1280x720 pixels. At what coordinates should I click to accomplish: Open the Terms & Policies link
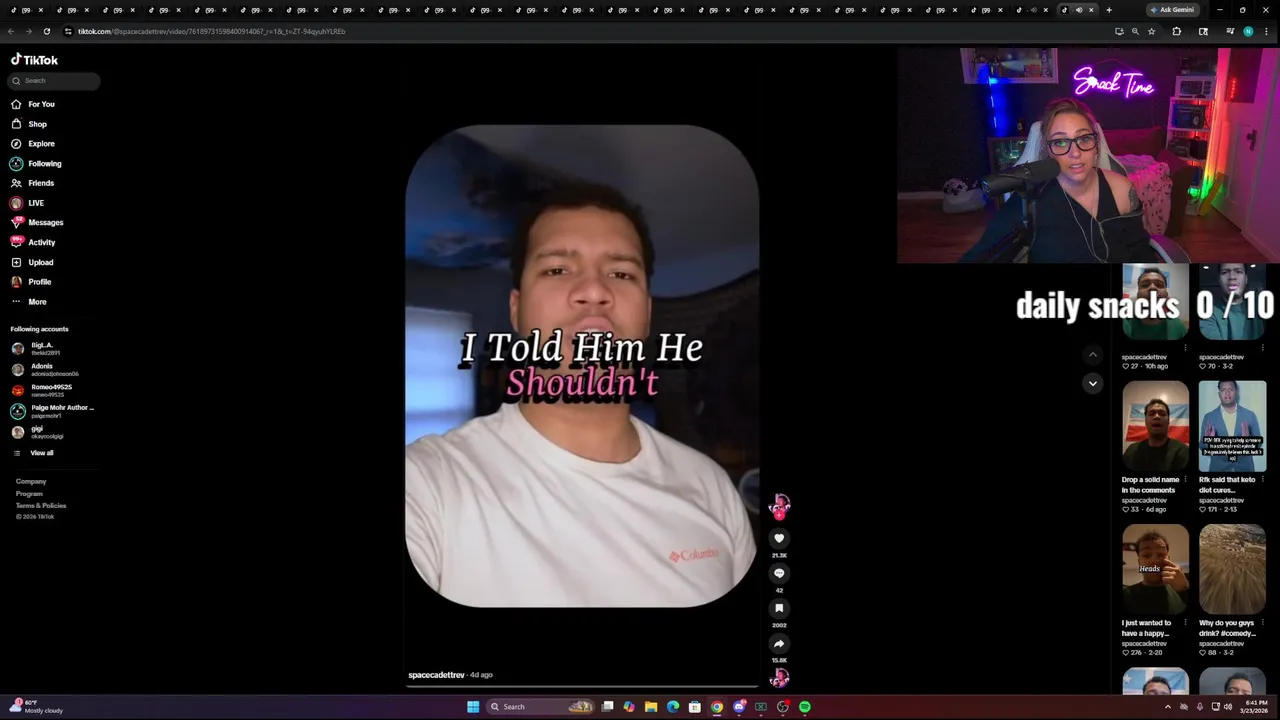tap(41, 506)
